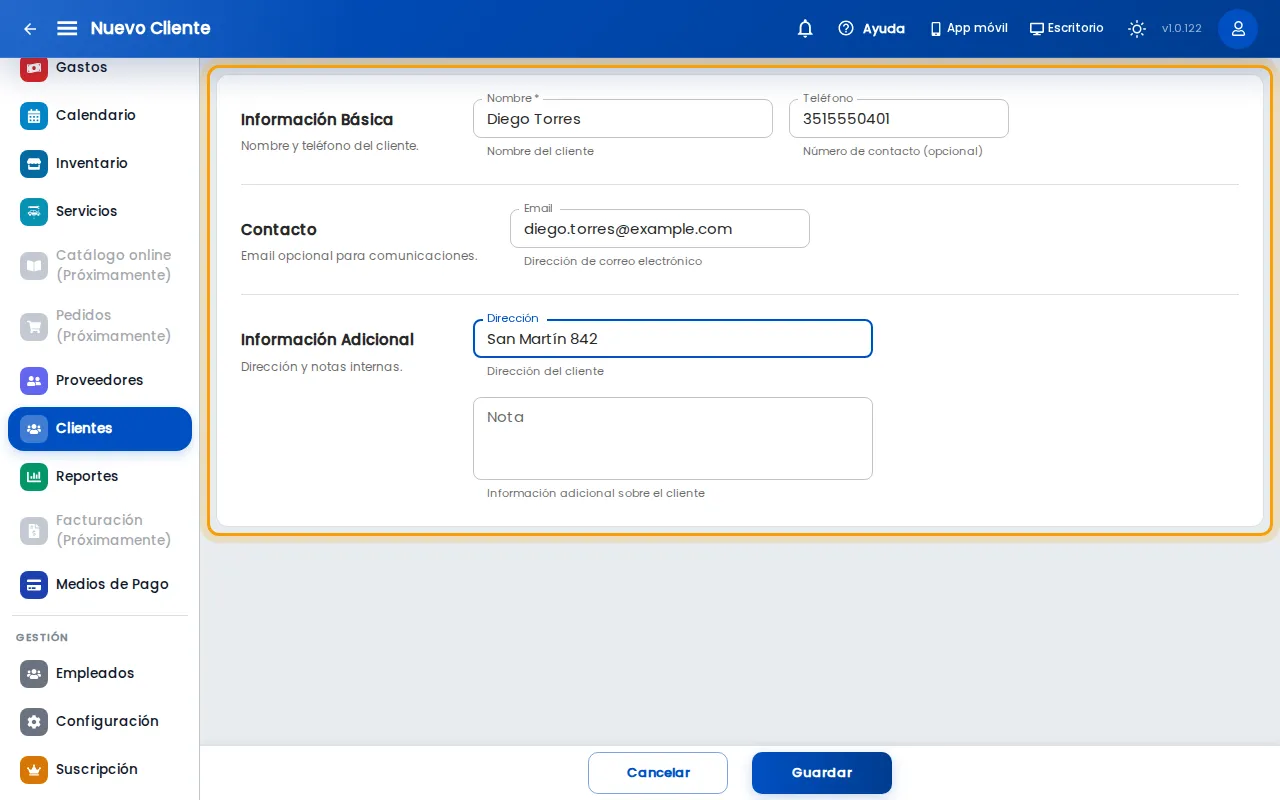Focus the Teléfono input field
Screen dimensions: 1280x800
(x=899, y=118)
